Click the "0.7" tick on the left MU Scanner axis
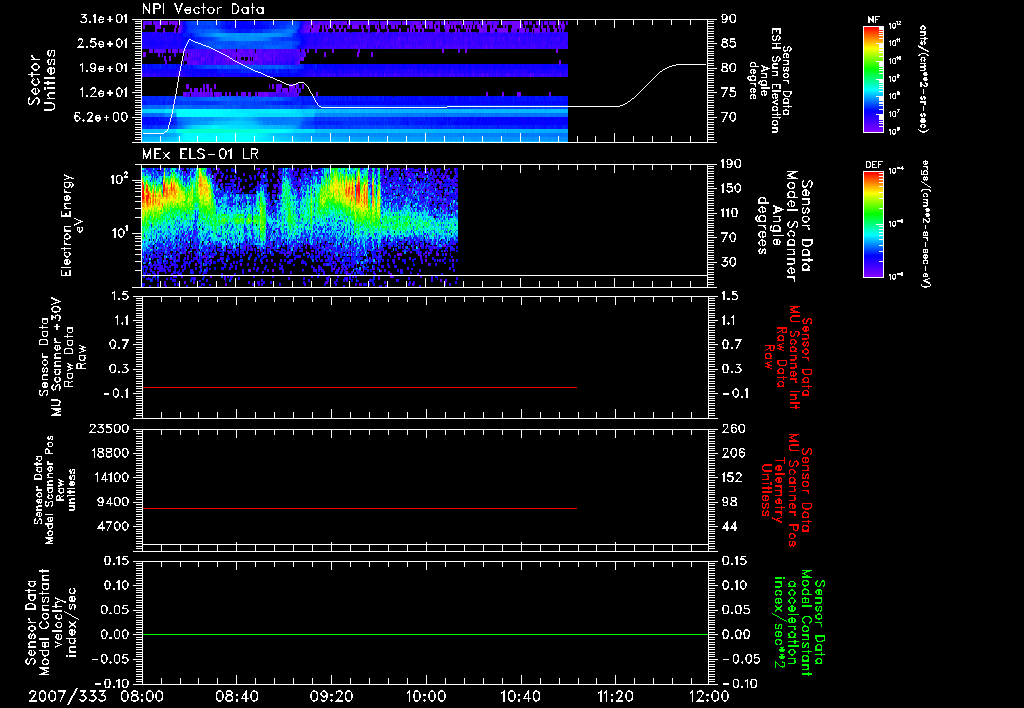The image size is (1024, 708). (120, 345)
